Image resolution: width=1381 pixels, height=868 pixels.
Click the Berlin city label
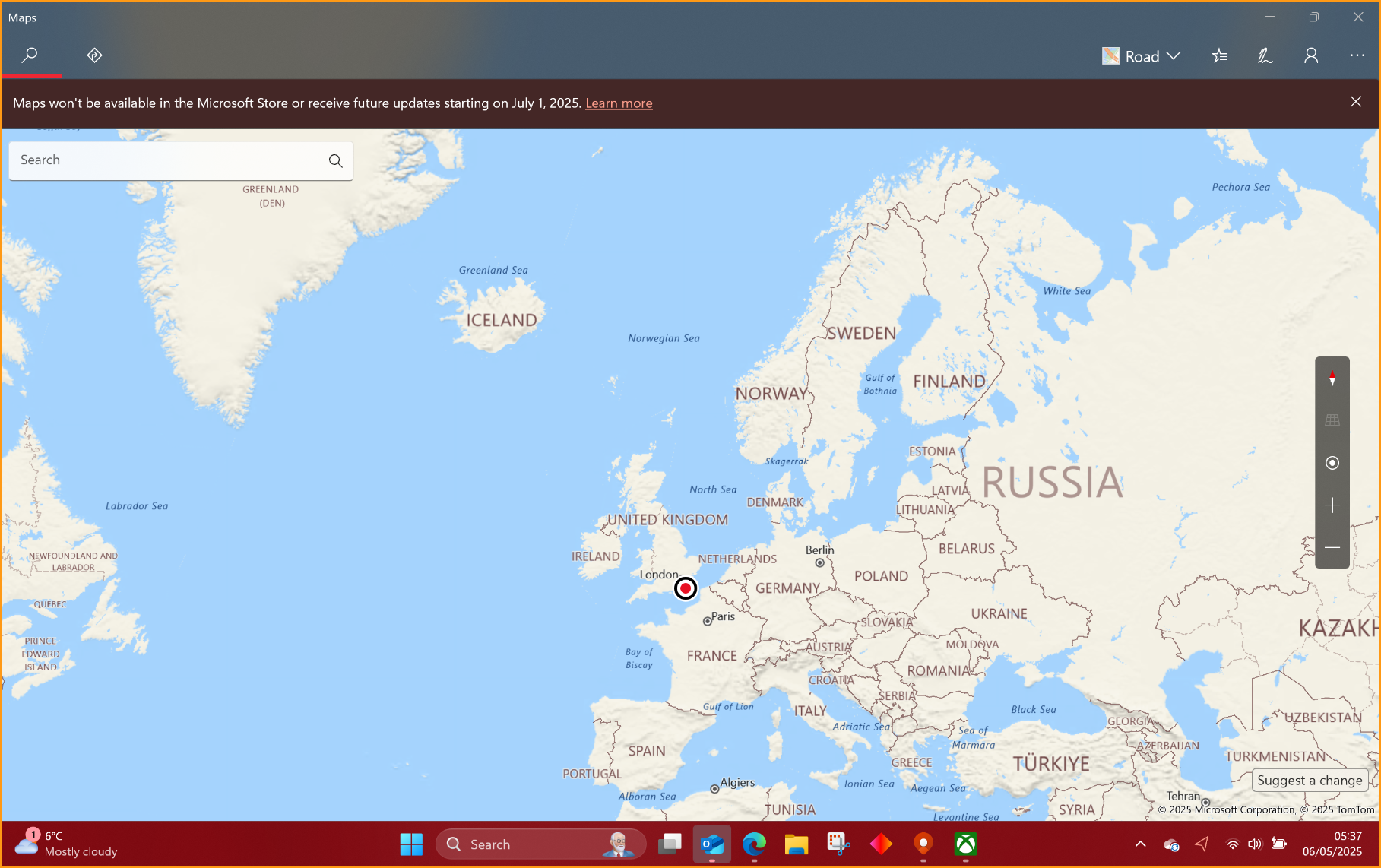[x=819, y=550]
